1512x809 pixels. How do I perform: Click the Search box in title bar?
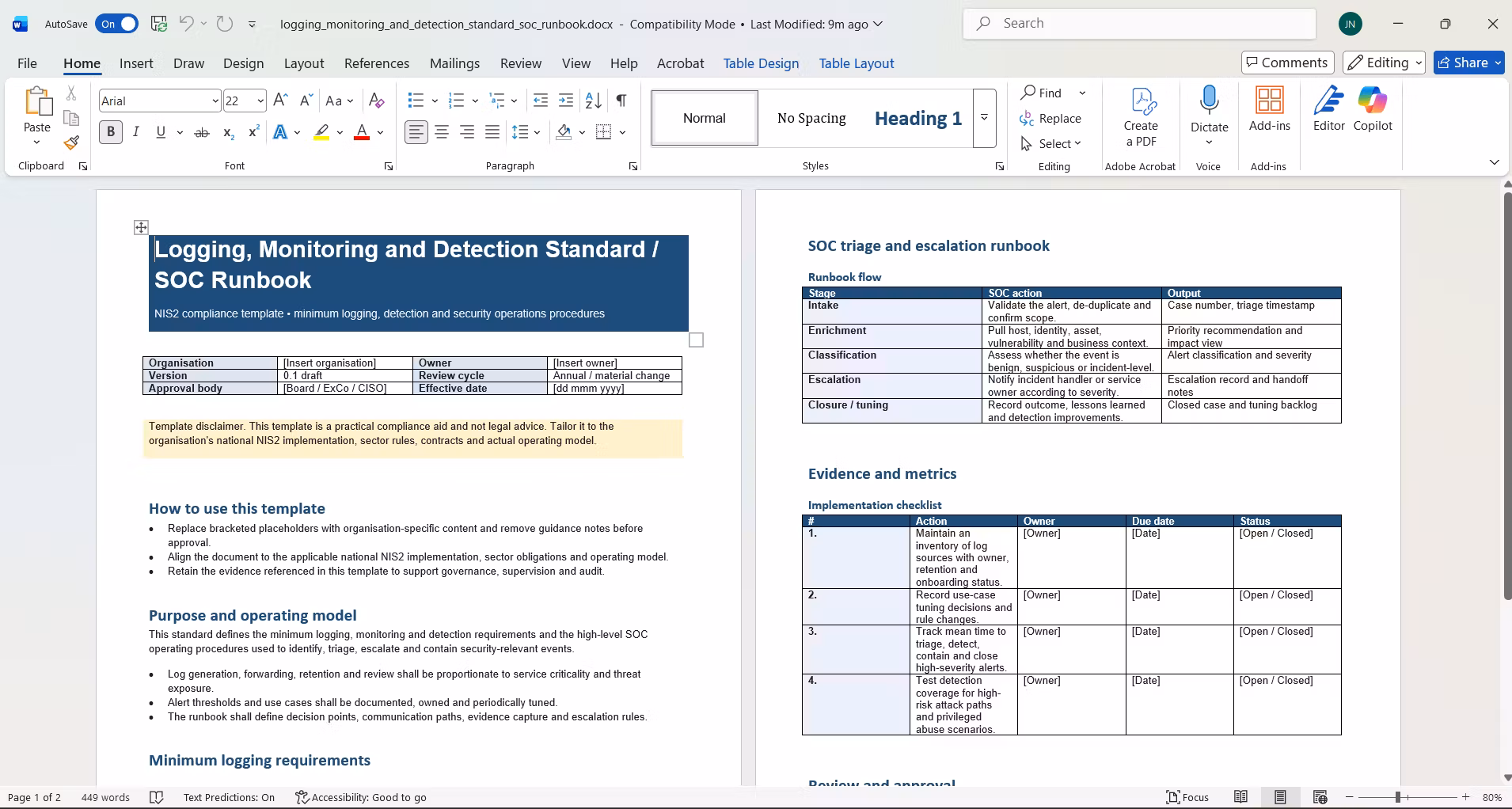(1140, 24)
